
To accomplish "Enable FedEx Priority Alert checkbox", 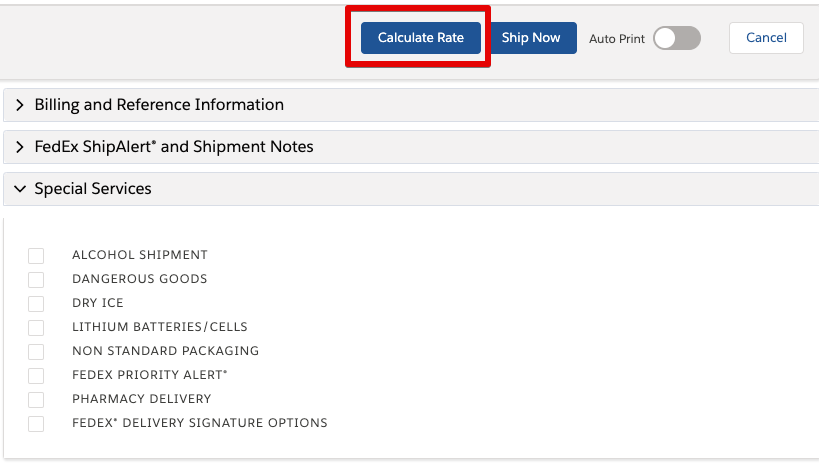I will click(36, 376).
